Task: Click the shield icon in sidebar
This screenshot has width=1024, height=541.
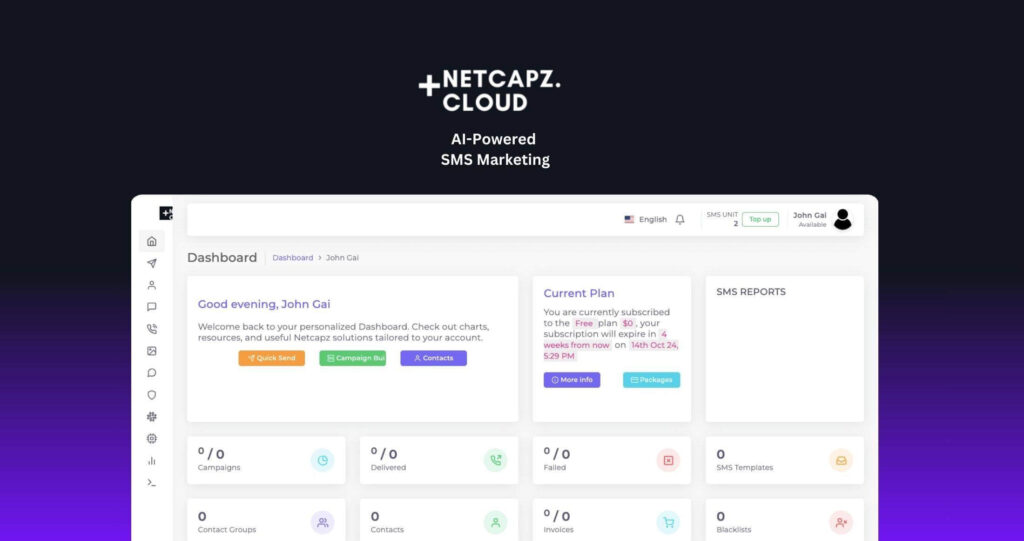Action: click(152, 395)
